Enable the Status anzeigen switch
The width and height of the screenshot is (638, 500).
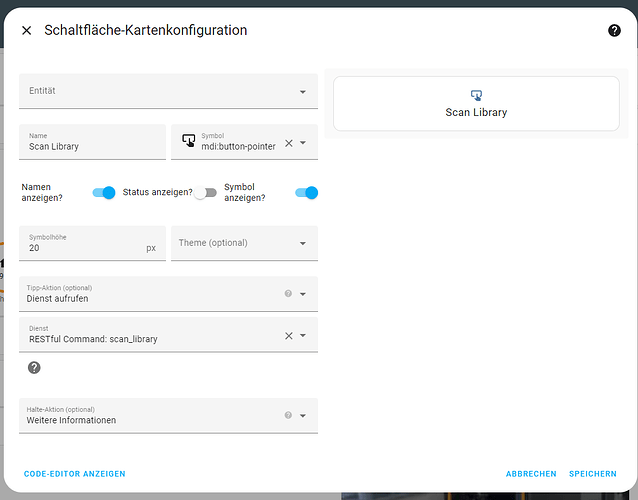[x=206, y=192]
